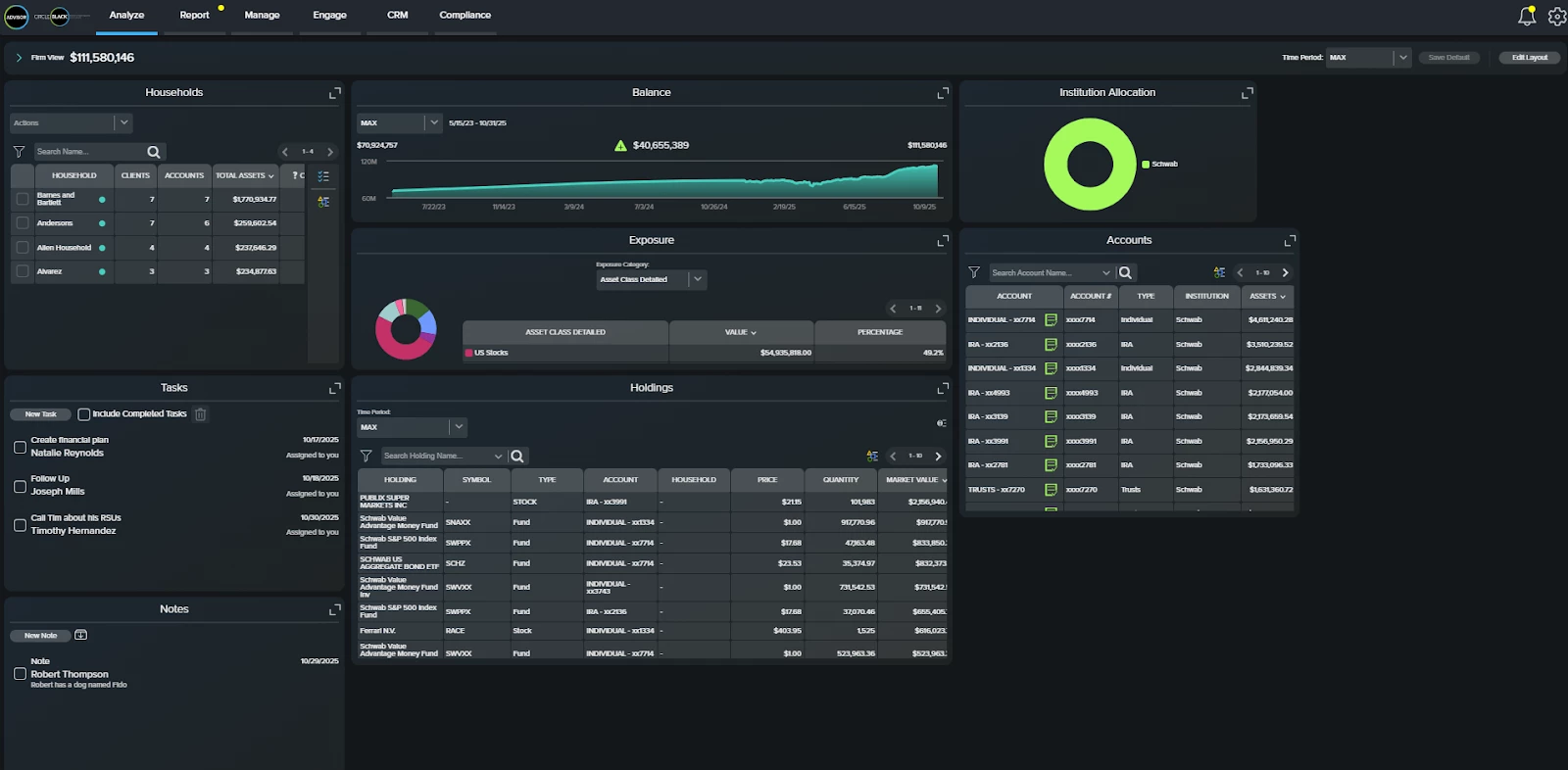1568x770 pixels.
Task: Expand the Households panel to full view
Action: (x=335, y=93)
